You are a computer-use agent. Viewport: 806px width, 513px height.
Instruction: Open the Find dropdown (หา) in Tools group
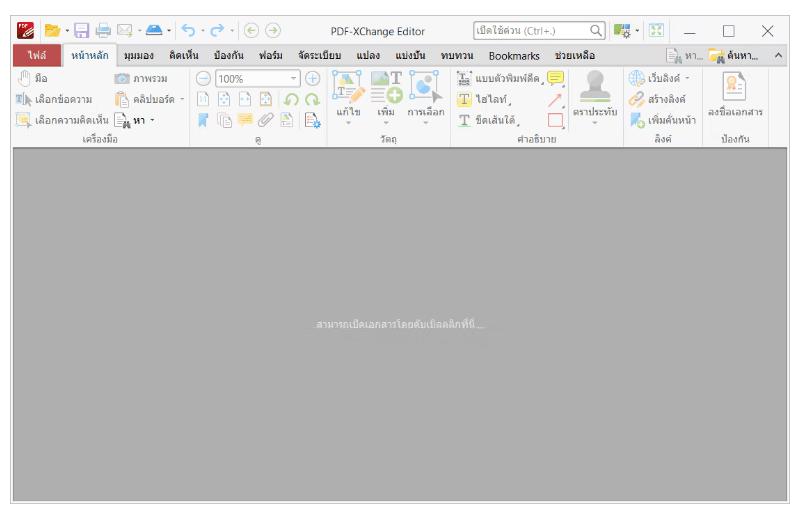click(152, 120)
